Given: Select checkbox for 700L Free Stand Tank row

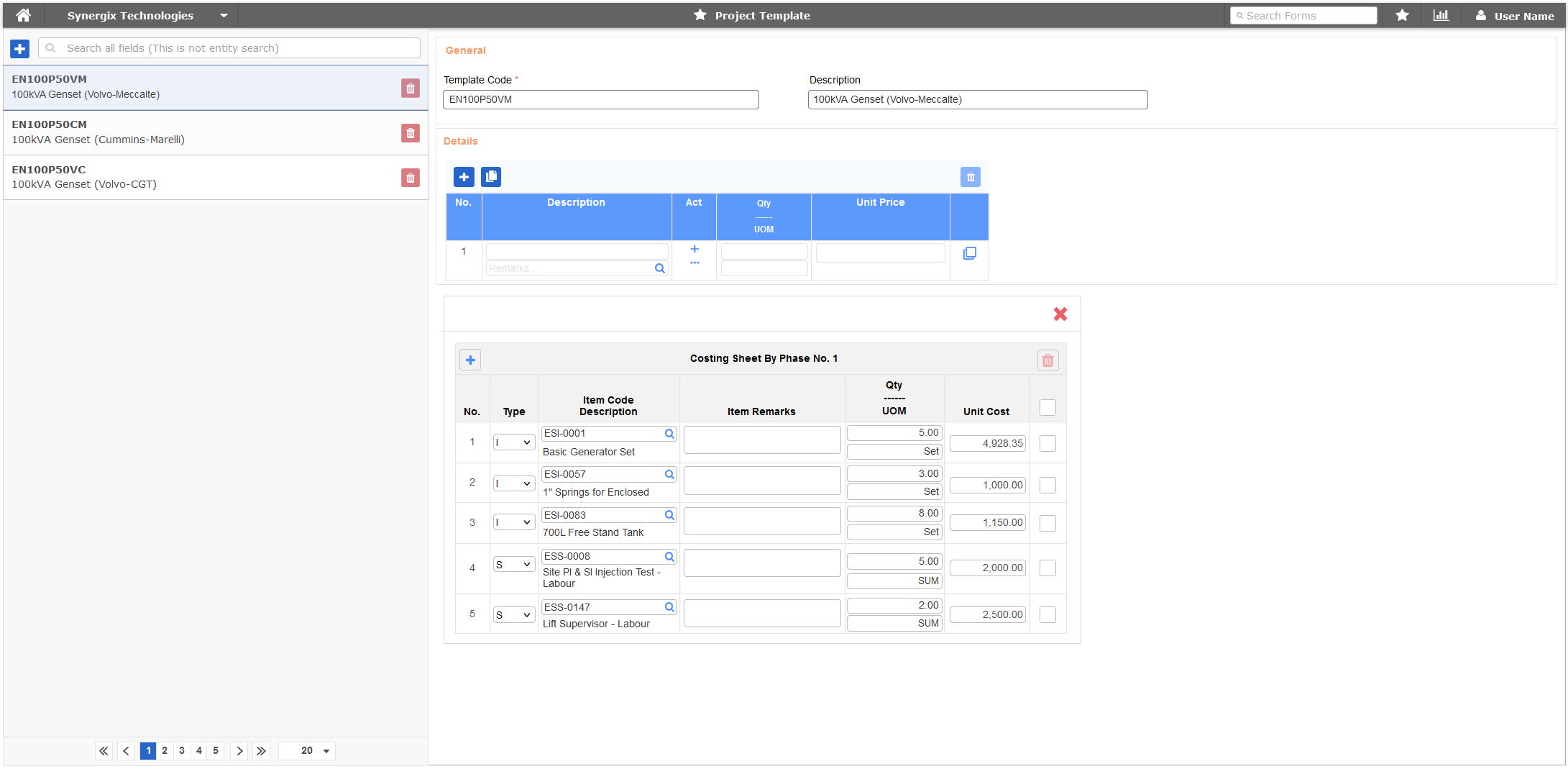Looking at the screenshot, I should coord(1047,523).
